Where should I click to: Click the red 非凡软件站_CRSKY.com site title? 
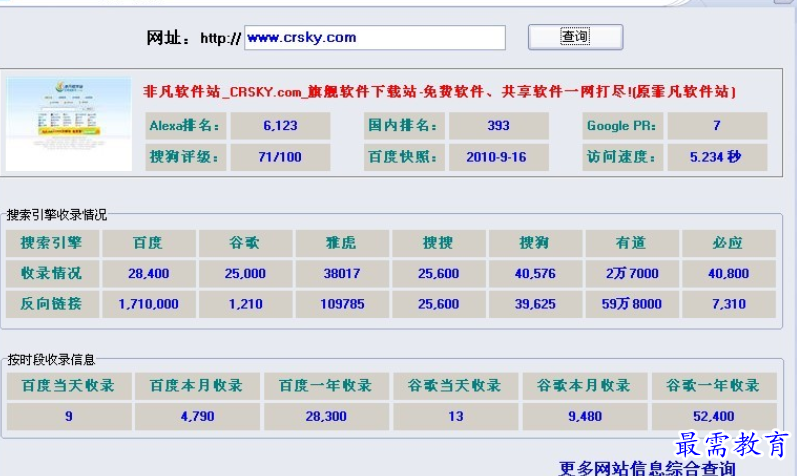(439, 92)
